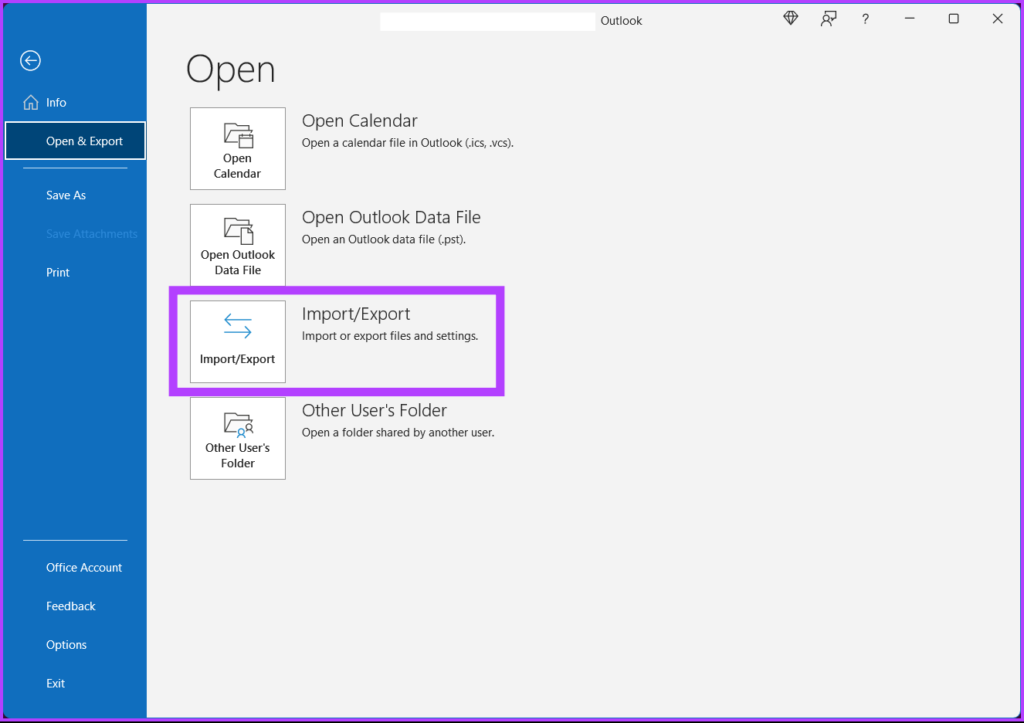Select Open & Export in sidebar

click(75, 141)
